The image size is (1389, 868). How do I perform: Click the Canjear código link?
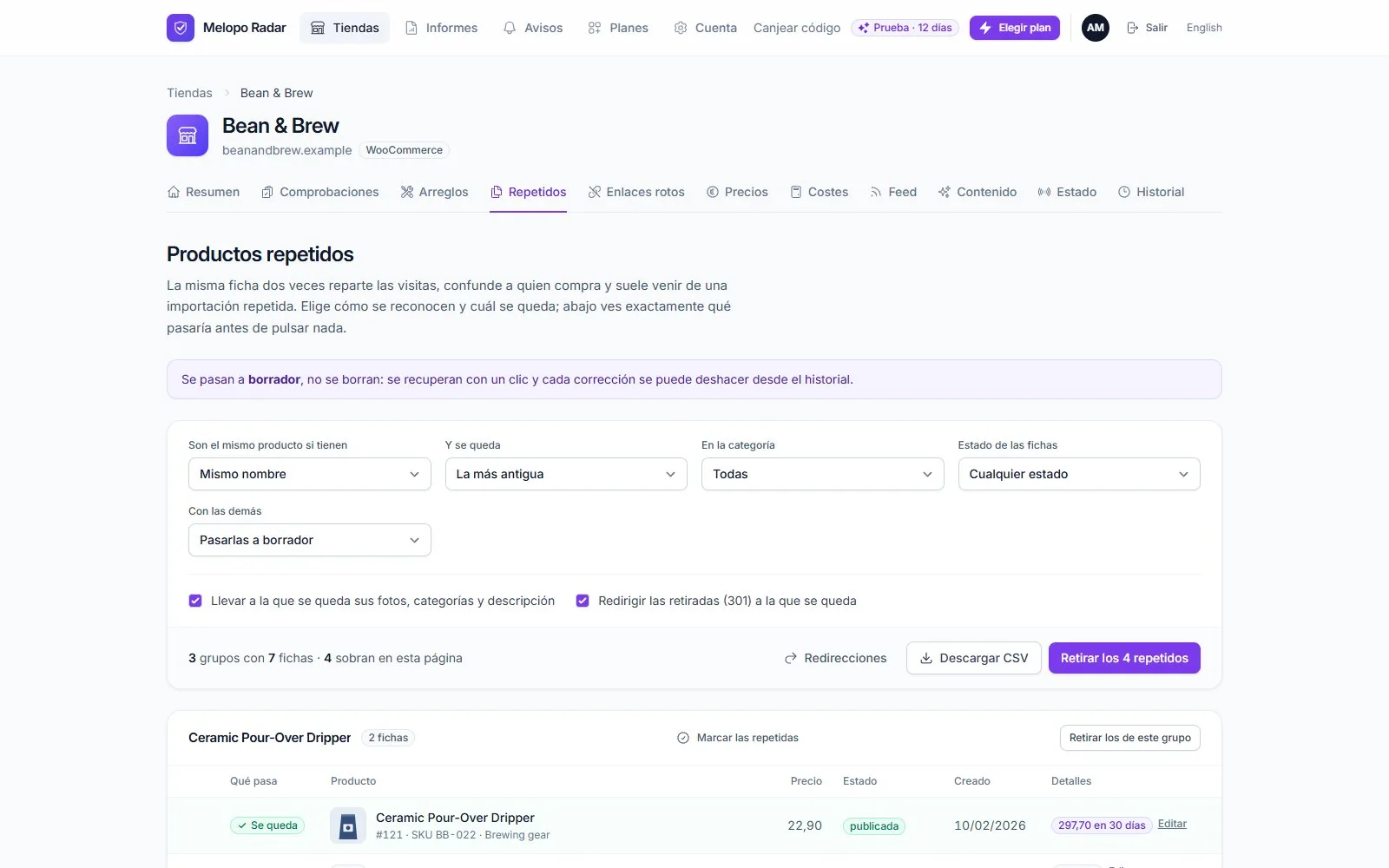tap(797, 28)
